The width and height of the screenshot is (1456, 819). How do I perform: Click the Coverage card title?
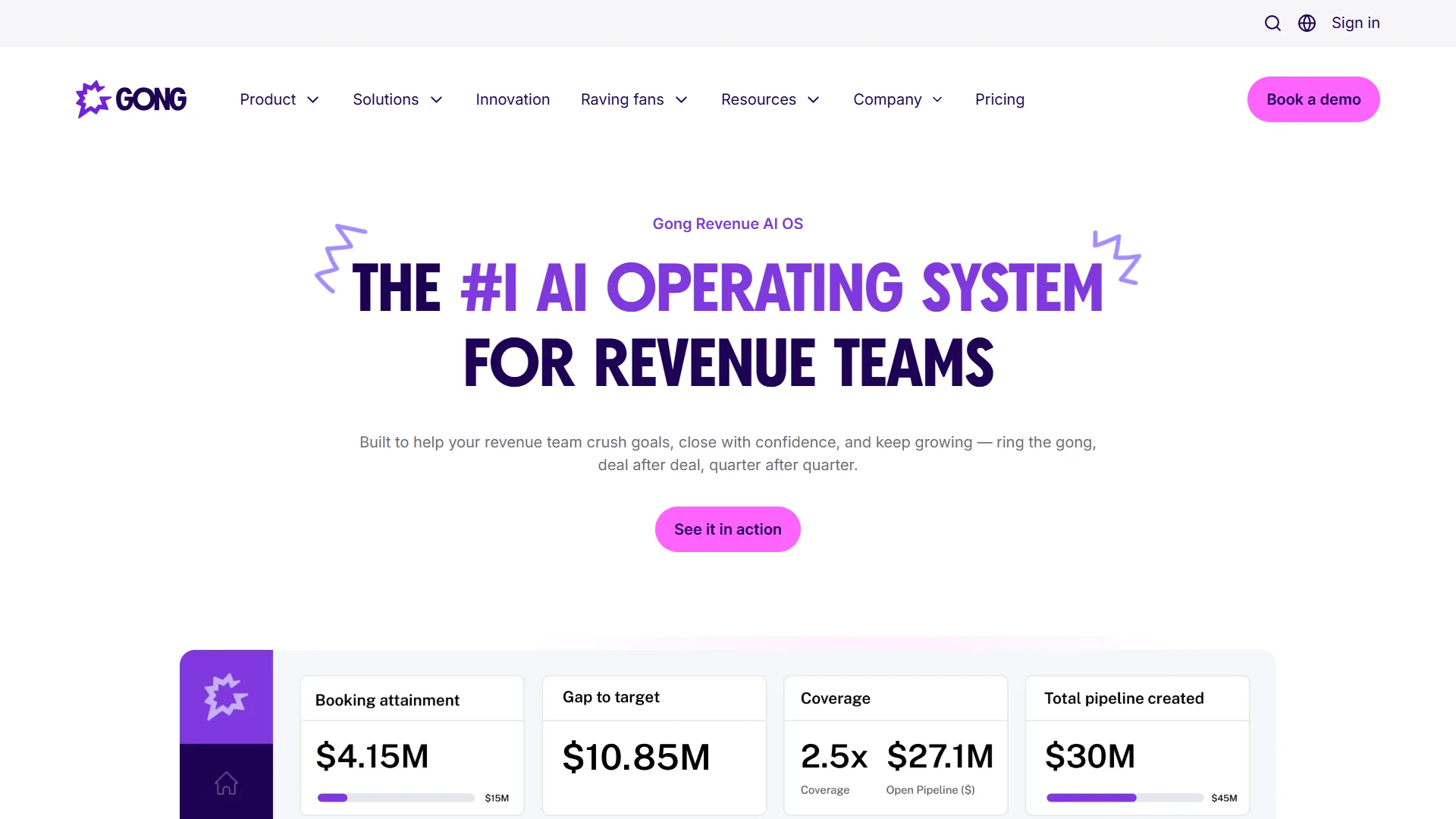tap(836, 698)
